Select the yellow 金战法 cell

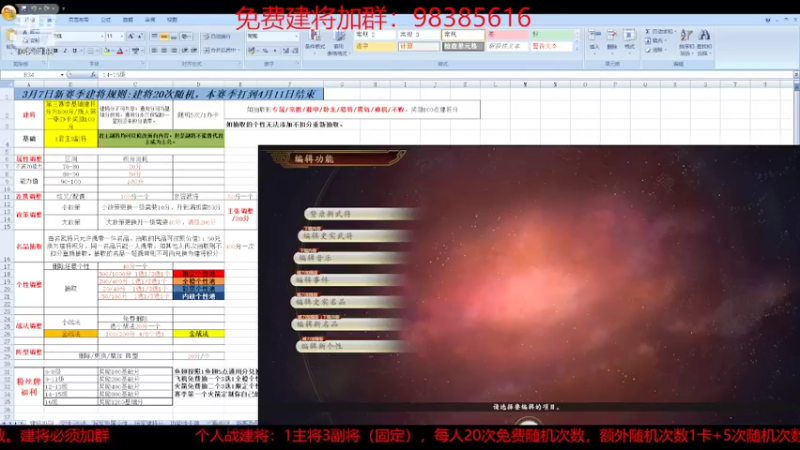tap(198, 334)
